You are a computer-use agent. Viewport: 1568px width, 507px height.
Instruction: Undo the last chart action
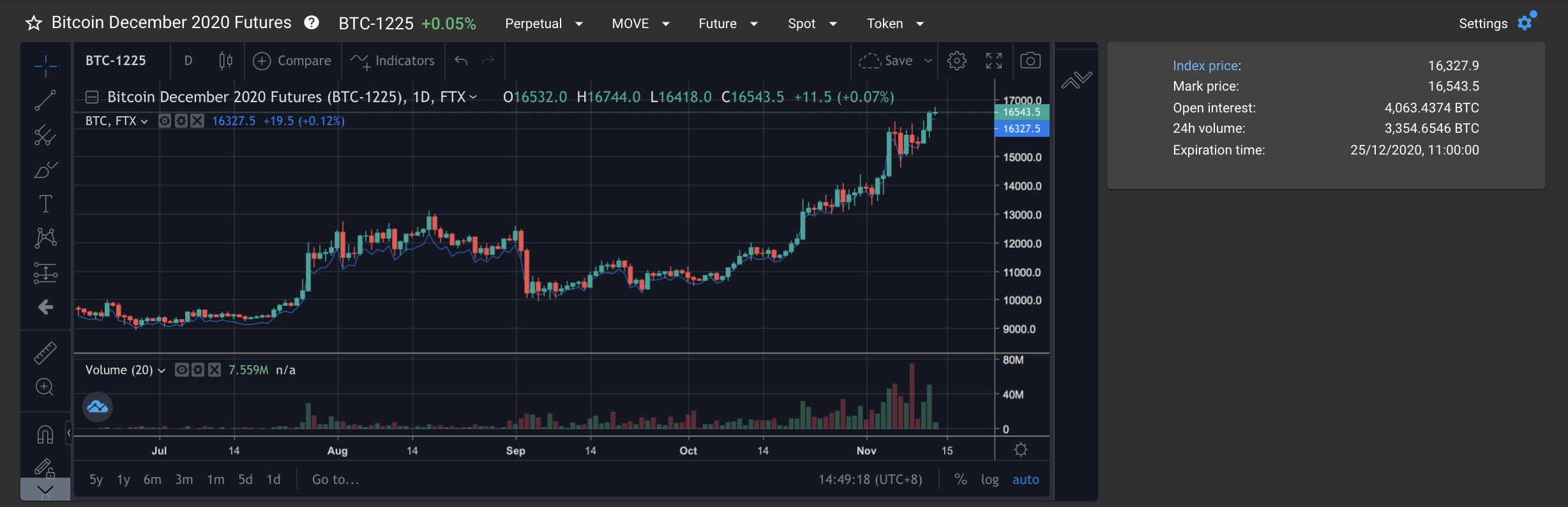point(462,61)
